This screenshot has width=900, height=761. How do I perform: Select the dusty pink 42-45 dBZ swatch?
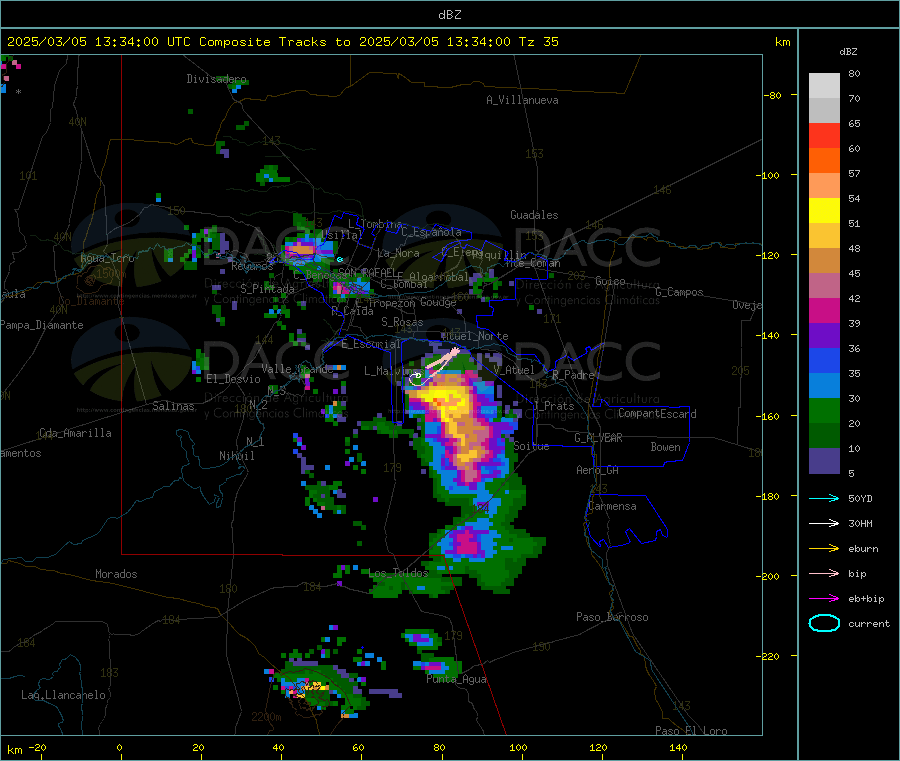[824, 285]
